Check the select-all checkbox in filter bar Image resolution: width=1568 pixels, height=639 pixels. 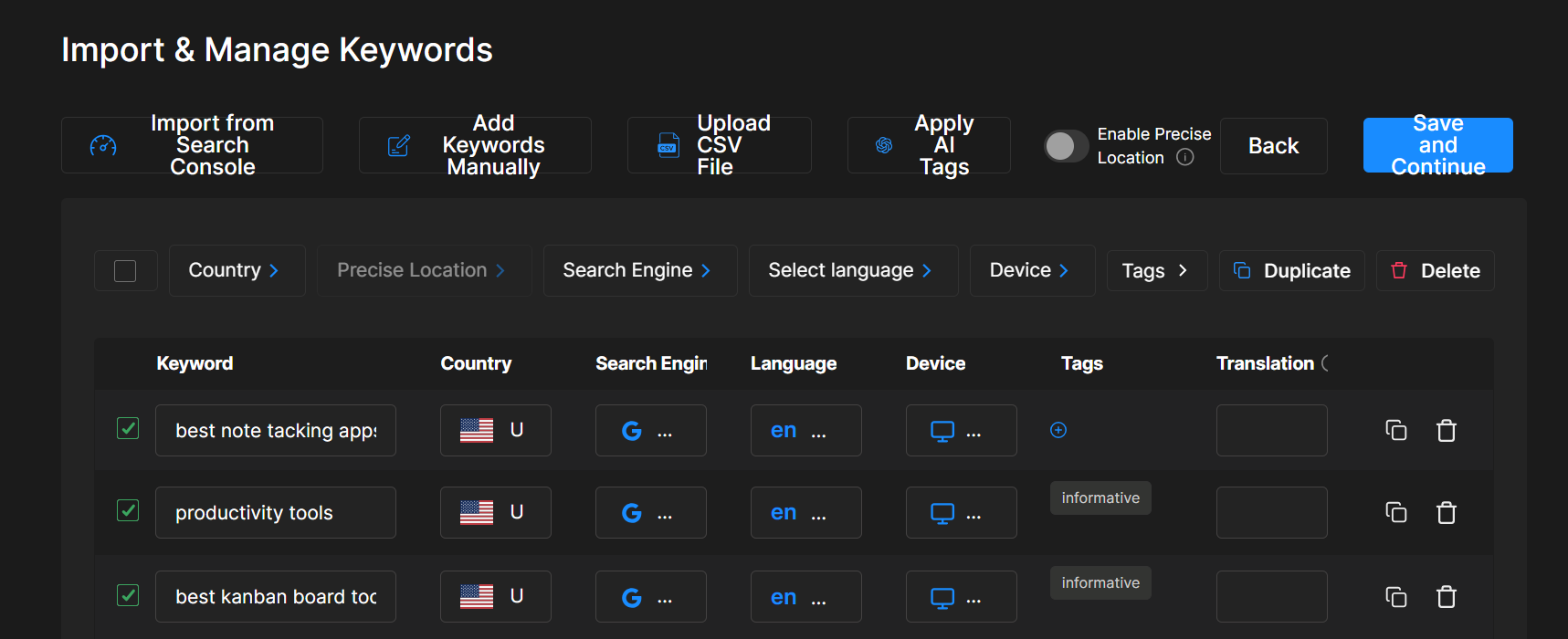(x=125, y=271)
